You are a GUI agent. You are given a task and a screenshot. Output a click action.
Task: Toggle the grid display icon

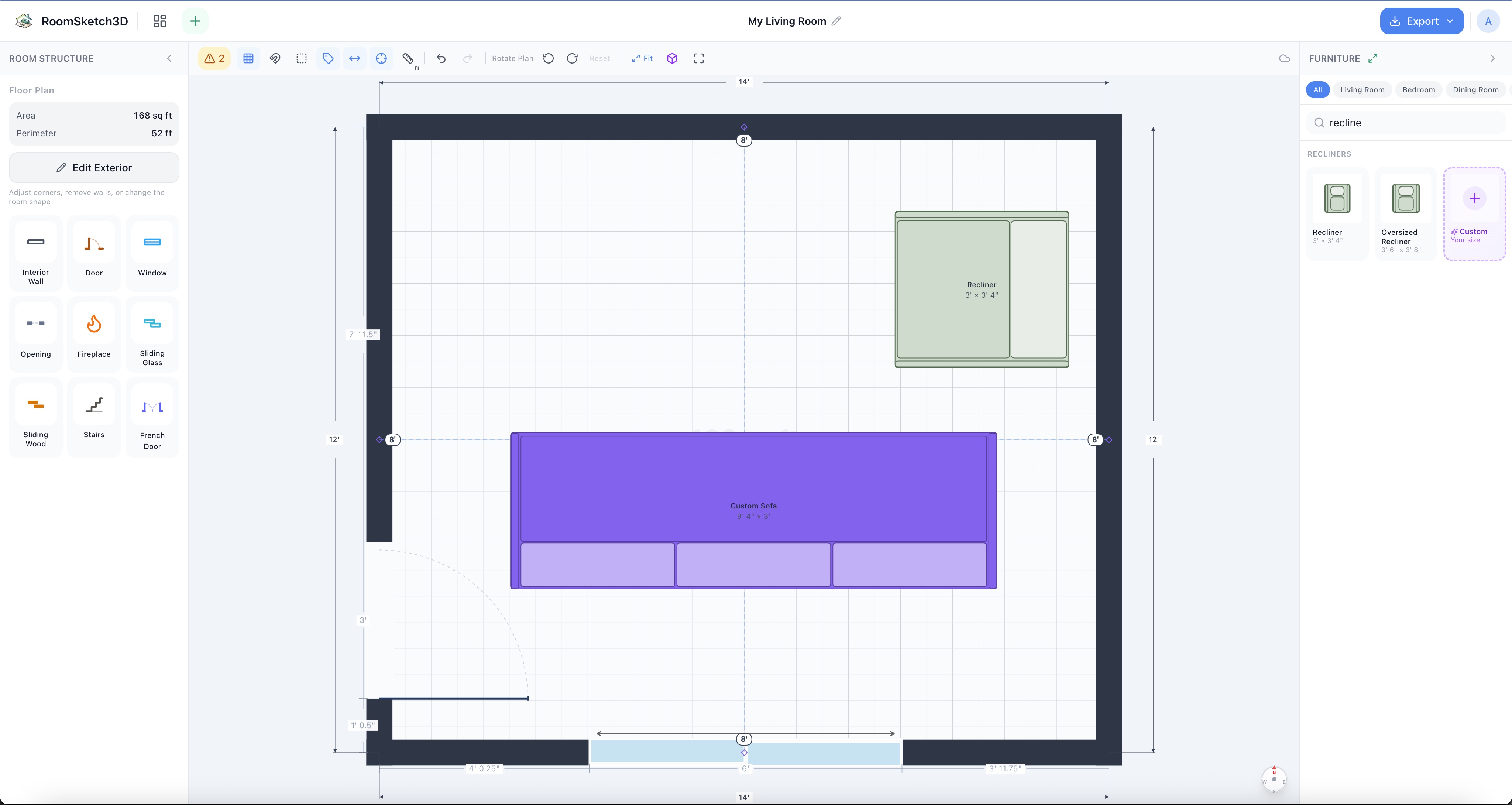click(x=248, y=58)
